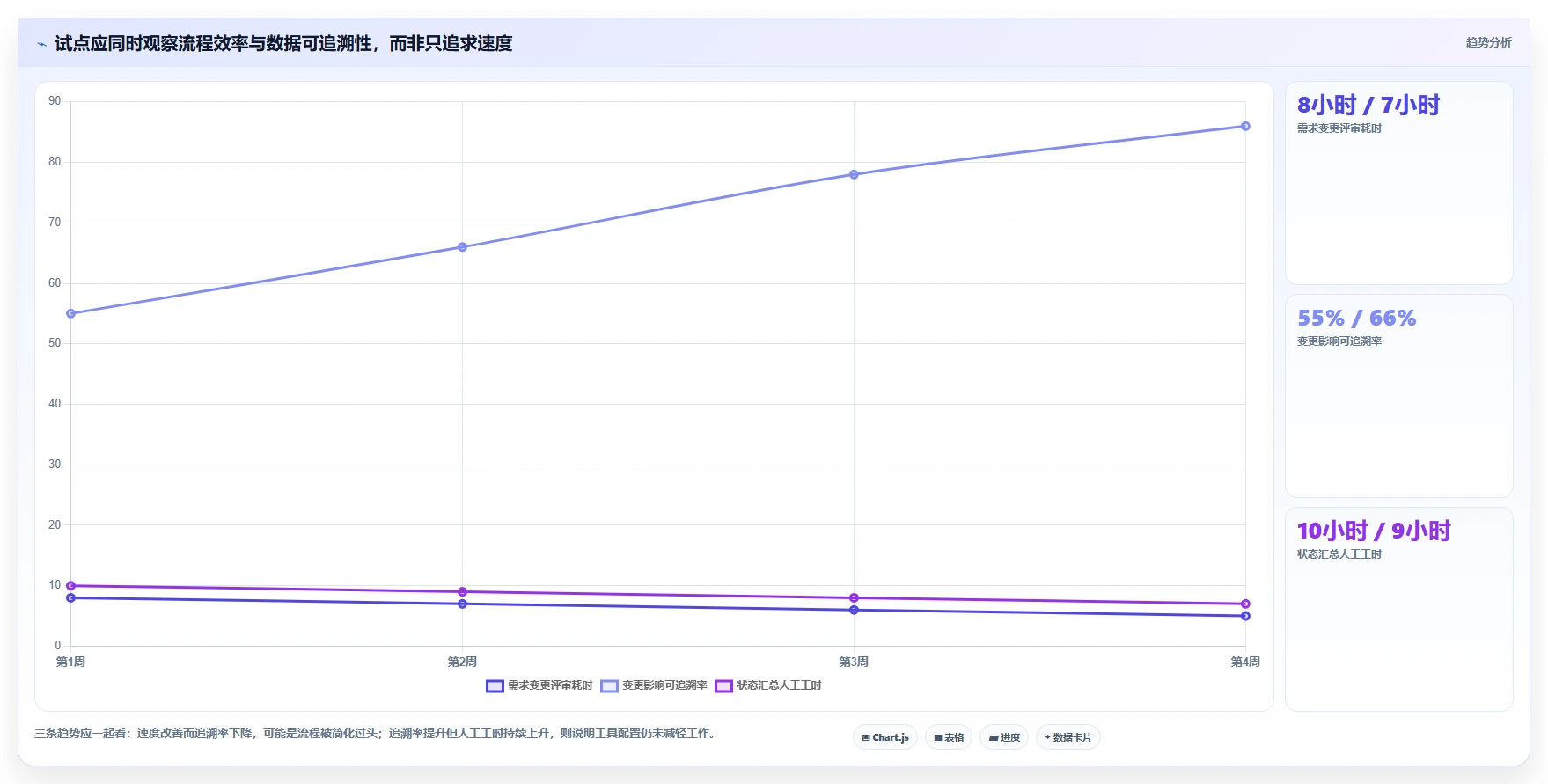Click the 第3周 data point at 78
This screenshot has width=1548, height=784.
[854, 174]
